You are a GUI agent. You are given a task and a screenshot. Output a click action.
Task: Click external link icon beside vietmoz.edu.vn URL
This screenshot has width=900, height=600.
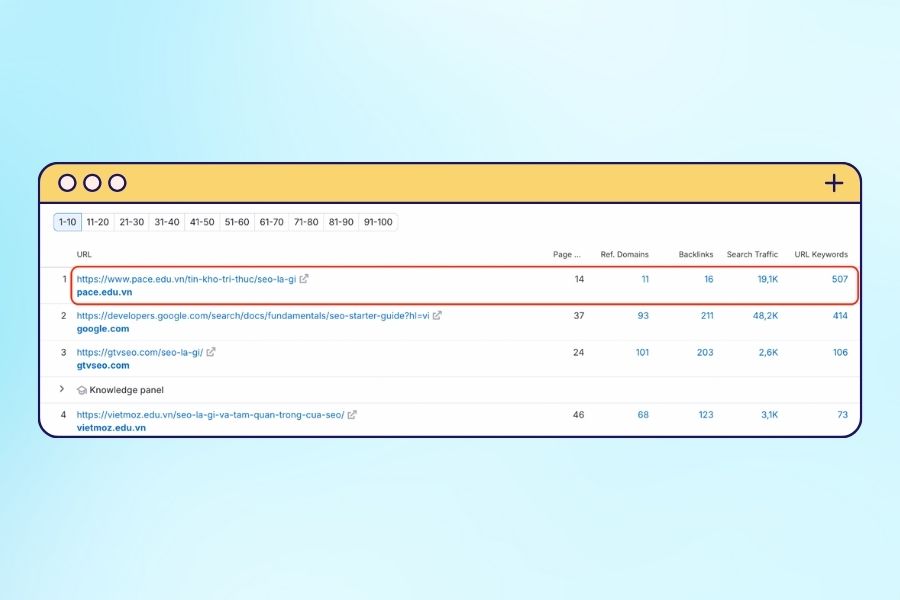[x=352, y=415]
